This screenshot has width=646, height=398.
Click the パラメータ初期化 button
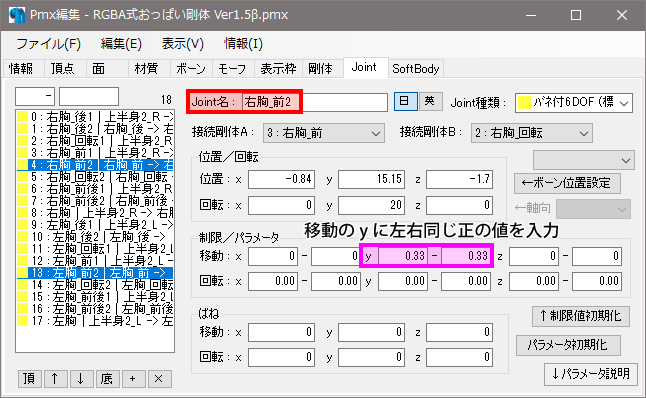568,345
